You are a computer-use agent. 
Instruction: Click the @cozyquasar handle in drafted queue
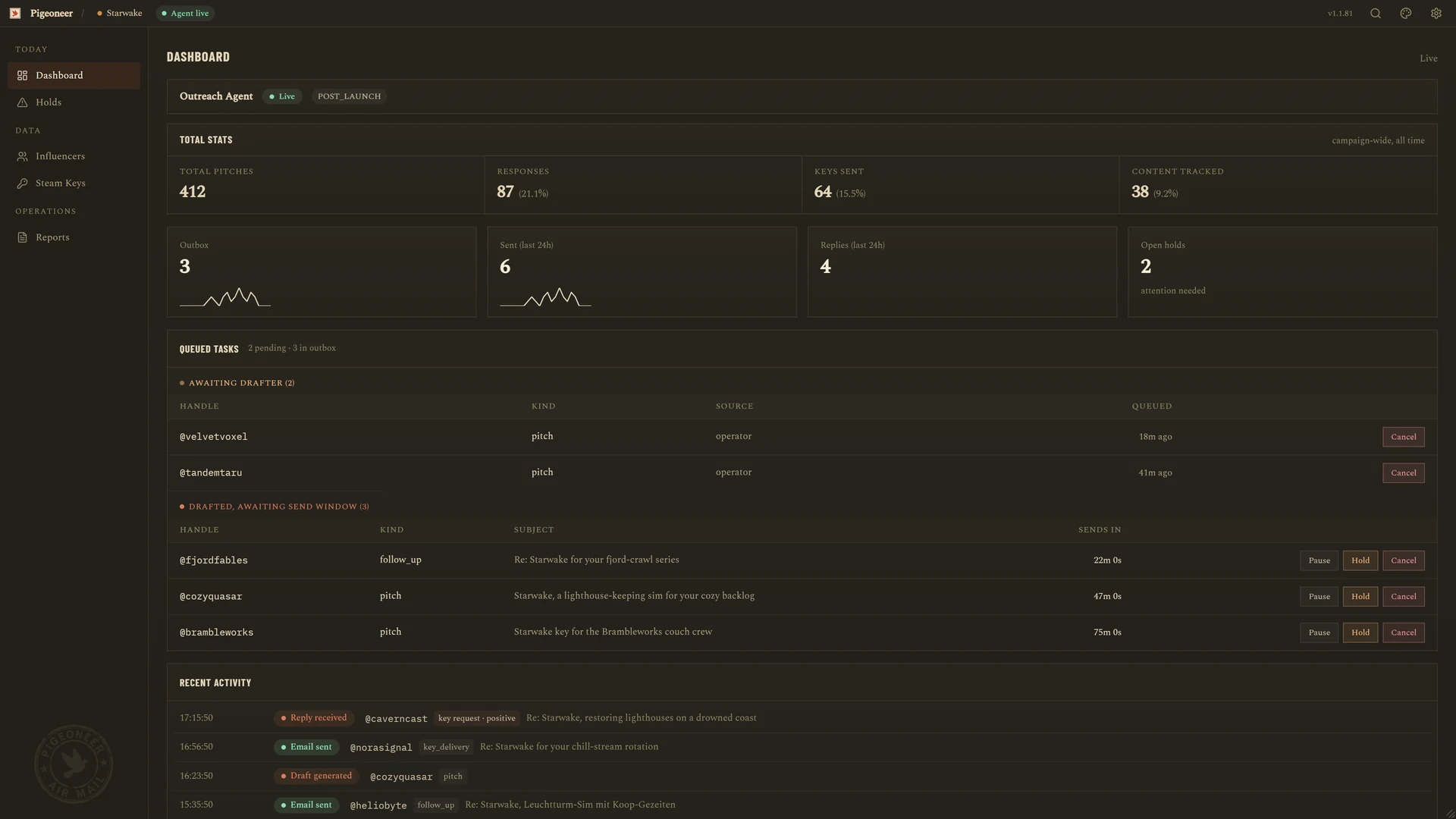tap(211, 597)
